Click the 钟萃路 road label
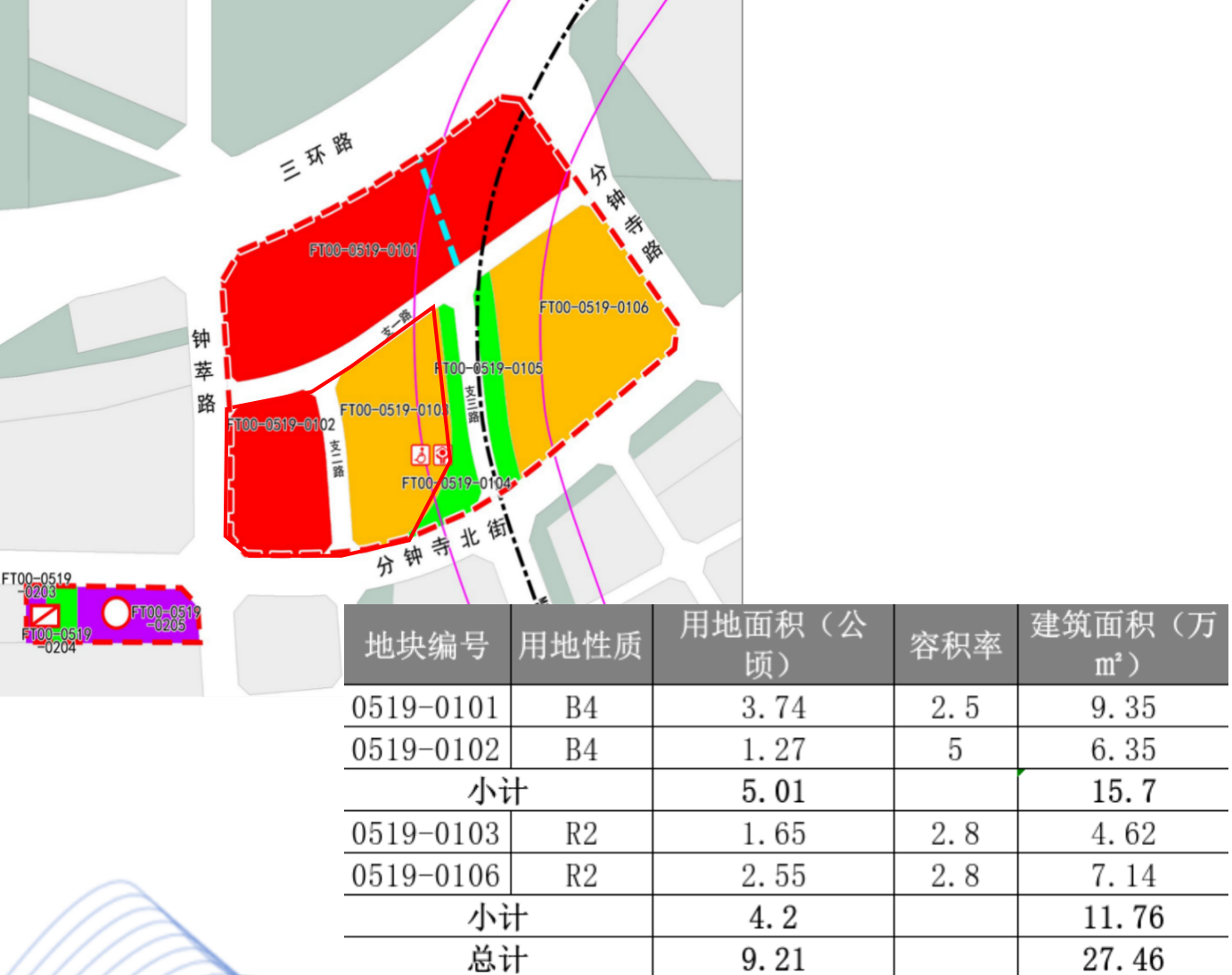Screen dimensions: 1232x975 pyautogui.click(x=203, y=371)
